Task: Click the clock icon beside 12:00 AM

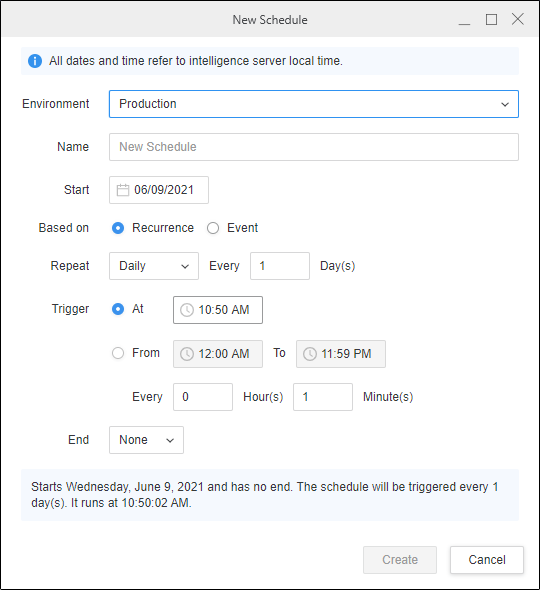Action: 187,354
